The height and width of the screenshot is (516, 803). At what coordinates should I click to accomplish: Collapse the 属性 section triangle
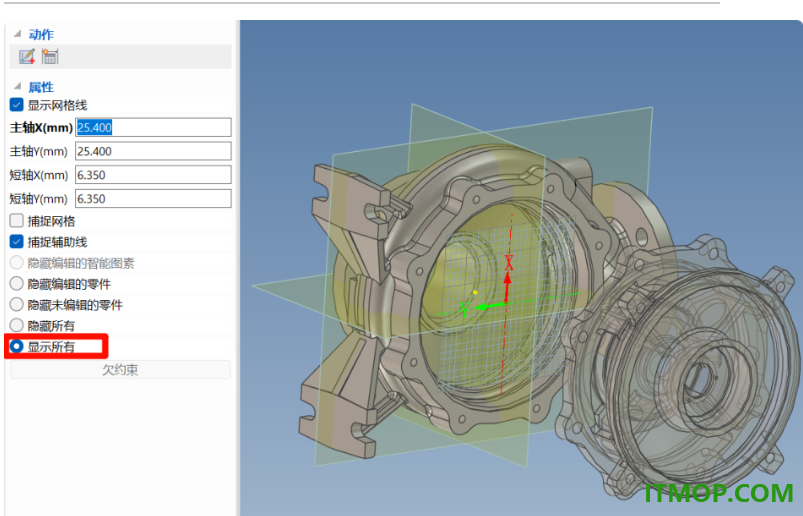click(17, 86)
